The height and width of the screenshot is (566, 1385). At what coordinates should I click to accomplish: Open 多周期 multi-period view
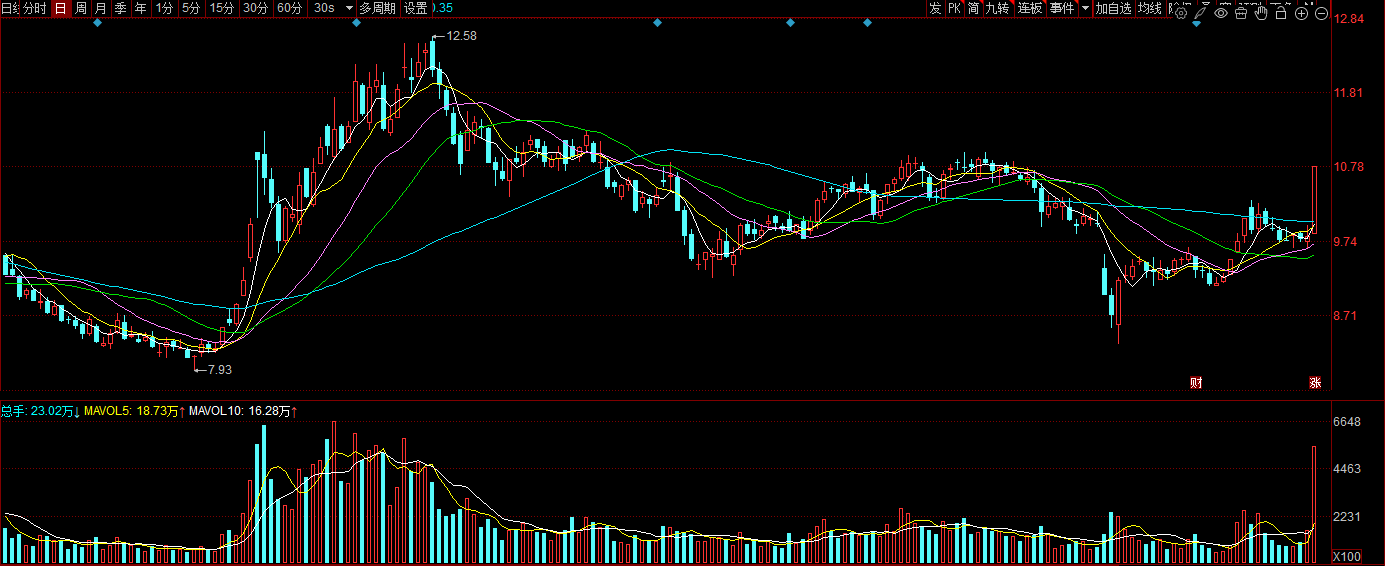(x=378, y=8)
